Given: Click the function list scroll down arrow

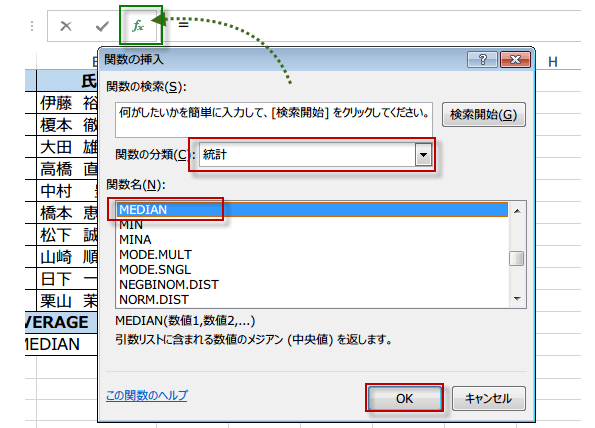Looking at the screenshot, I should pos(517,299).
